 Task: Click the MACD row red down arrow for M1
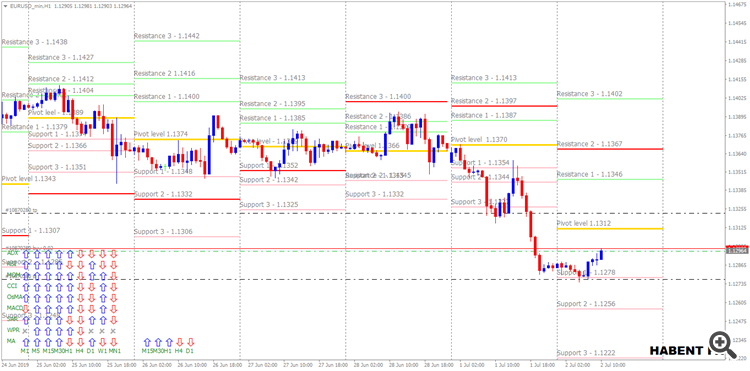26,309
